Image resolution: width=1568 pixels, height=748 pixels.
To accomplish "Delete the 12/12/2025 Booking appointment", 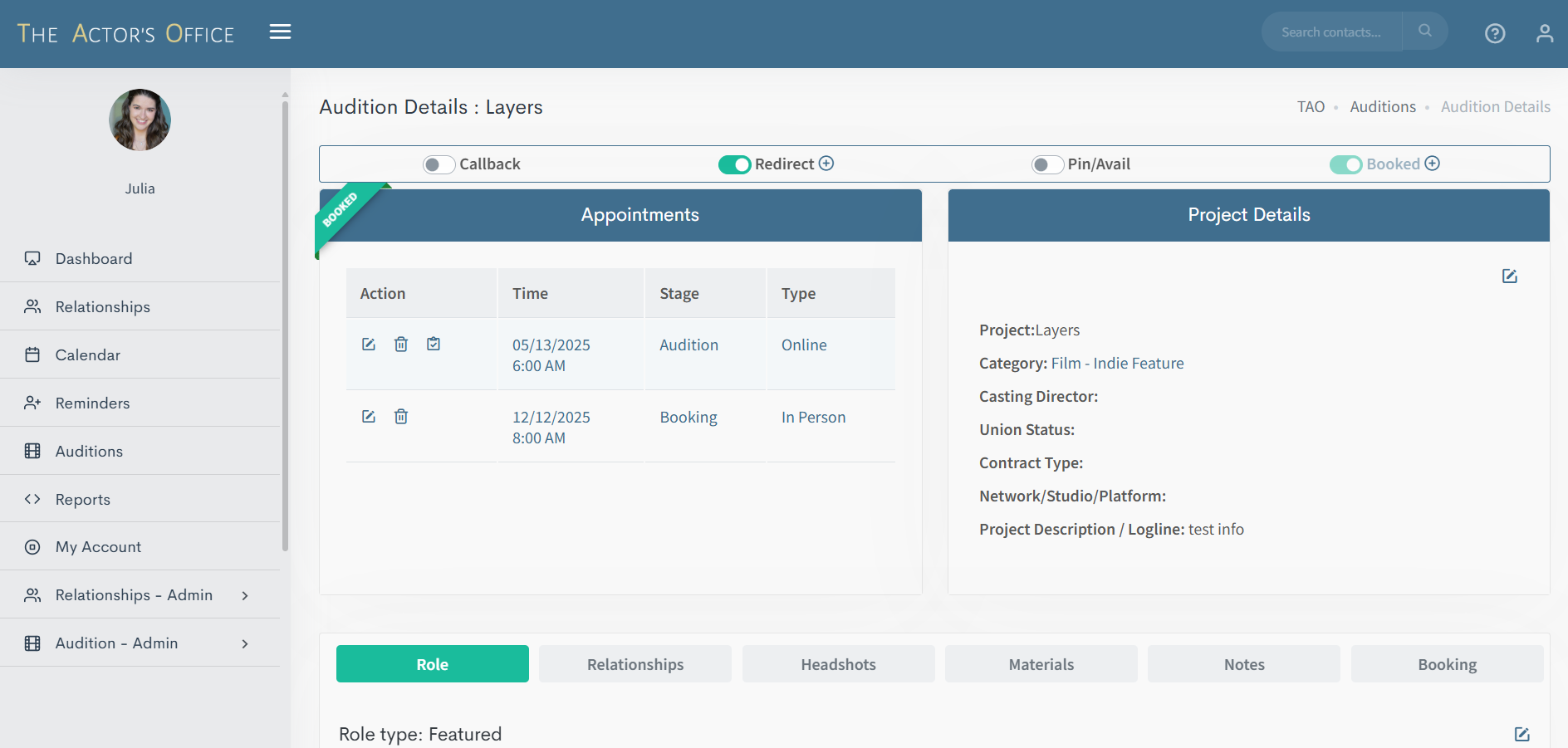I will 401,417.
